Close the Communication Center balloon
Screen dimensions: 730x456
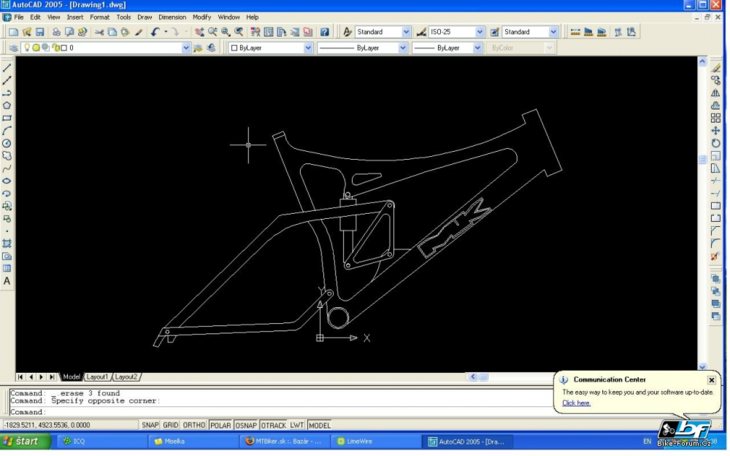click(713, 381)
